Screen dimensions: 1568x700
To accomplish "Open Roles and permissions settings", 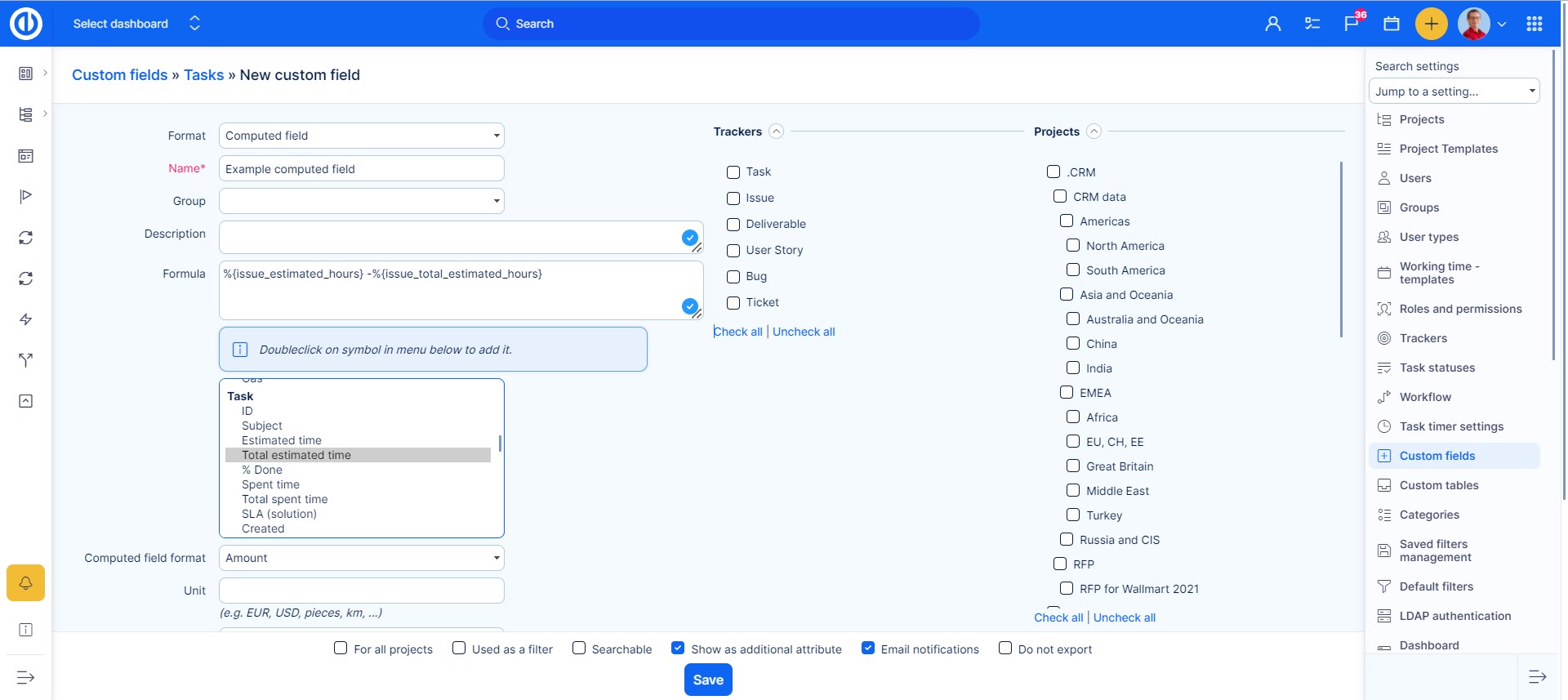I will coord(1460,309).
